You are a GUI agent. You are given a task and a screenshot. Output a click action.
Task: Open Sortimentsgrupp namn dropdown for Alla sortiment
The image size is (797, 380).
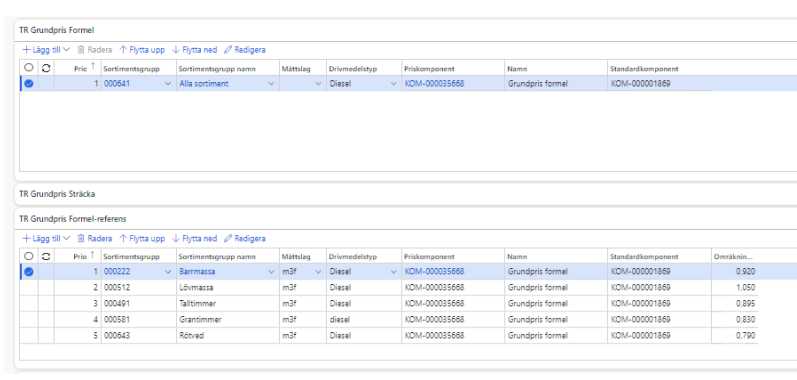coord(271,84)
